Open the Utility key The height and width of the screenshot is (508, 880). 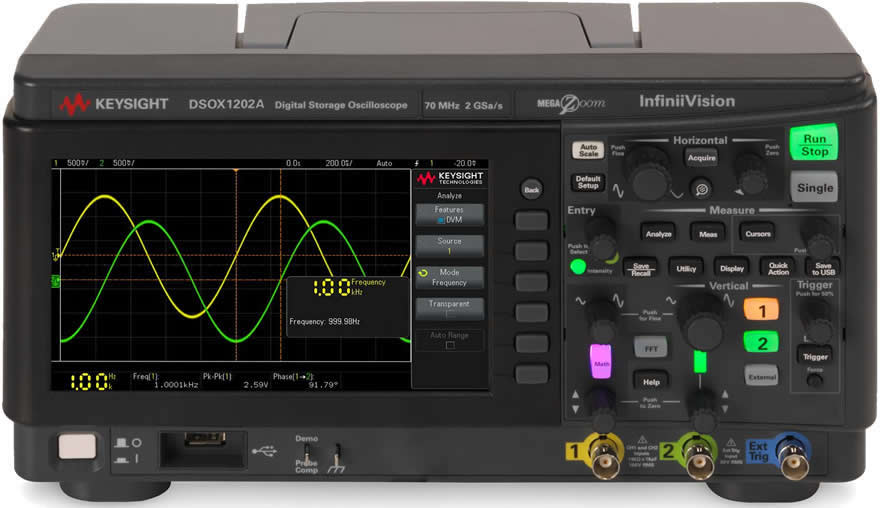click(686, 268)
